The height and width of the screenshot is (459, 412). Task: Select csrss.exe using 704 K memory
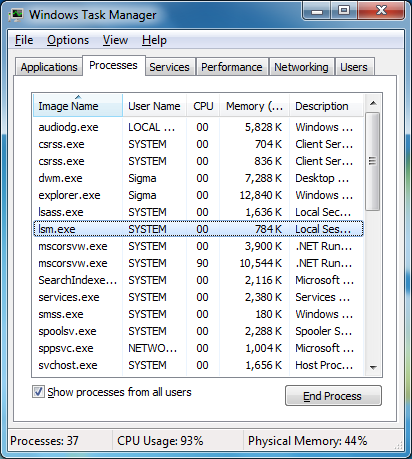click(x=198, y=144)
